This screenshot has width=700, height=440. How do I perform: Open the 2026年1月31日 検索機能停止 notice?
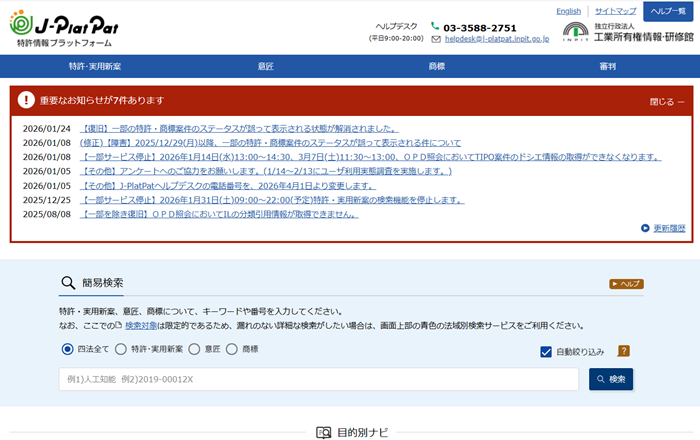272,200
